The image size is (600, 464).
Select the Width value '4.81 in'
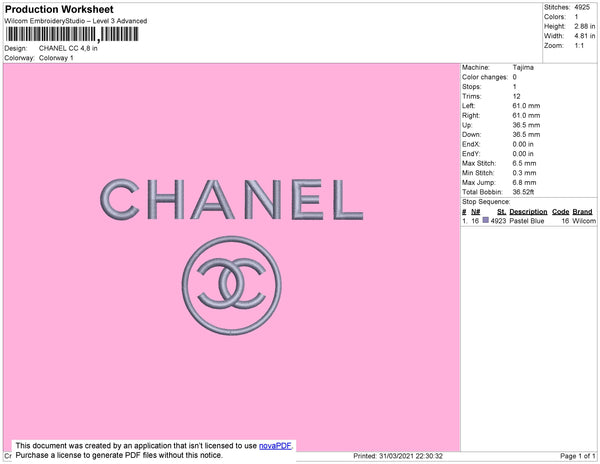pyautogui.click(x=585, y=36)
